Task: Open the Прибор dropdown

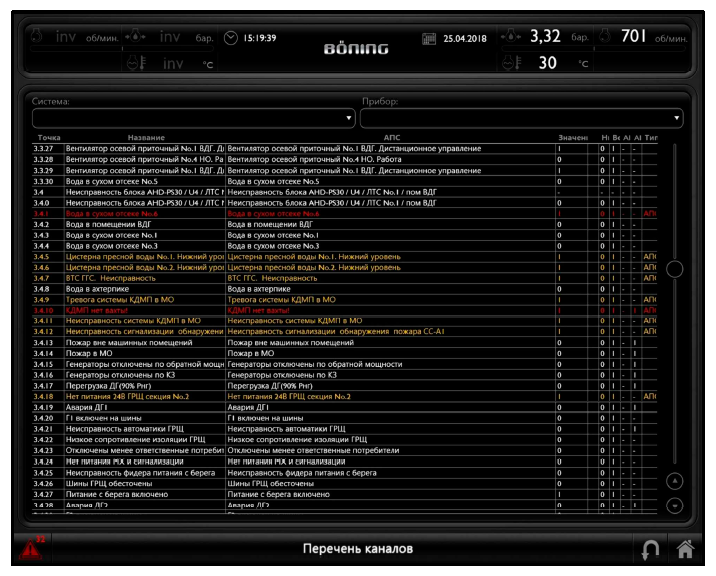Action: (x=521, y=118)
